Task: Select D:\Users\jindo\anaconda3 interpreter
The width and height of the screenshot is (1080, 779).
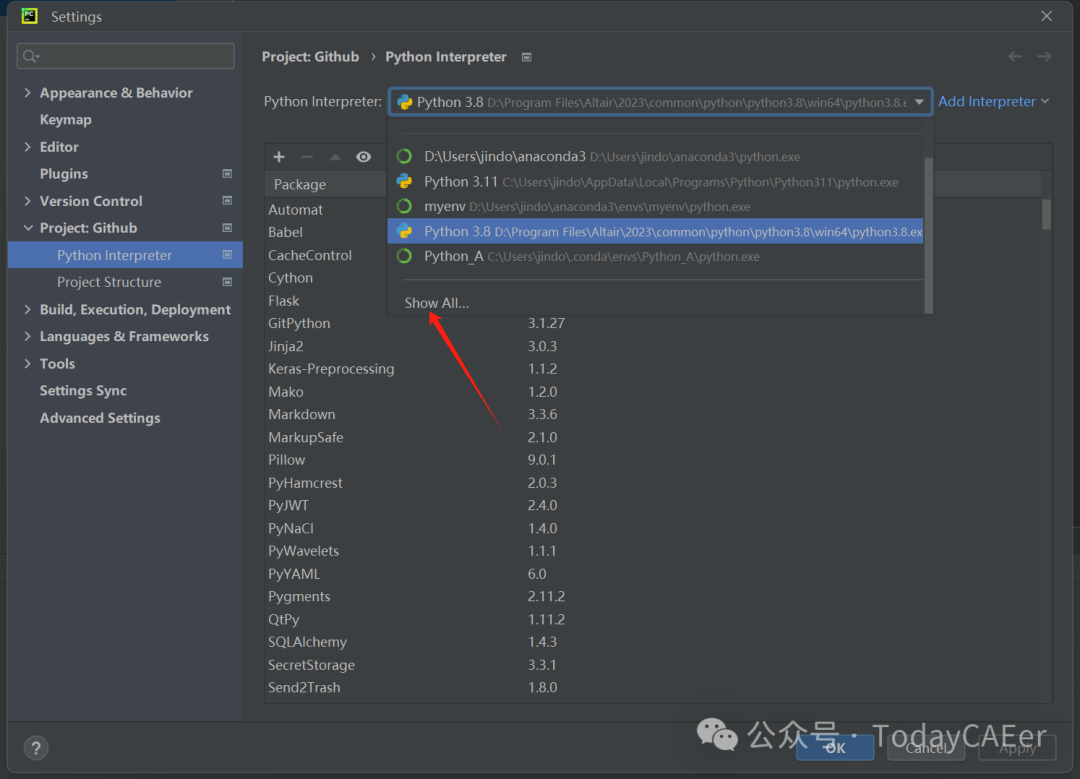Action: tap(655, 156)
